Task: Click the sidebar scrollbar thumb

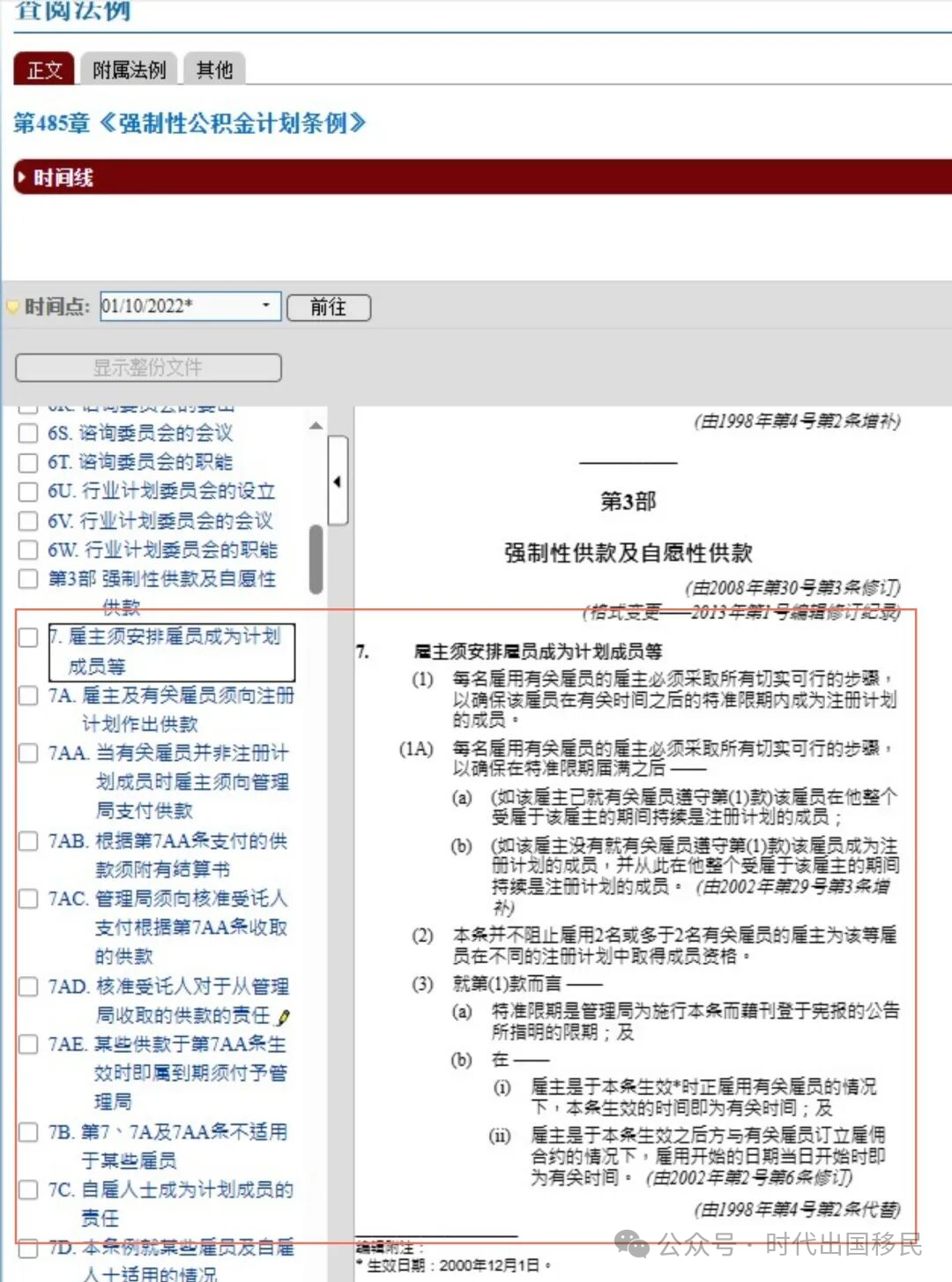Action: (x=316, y=555)
